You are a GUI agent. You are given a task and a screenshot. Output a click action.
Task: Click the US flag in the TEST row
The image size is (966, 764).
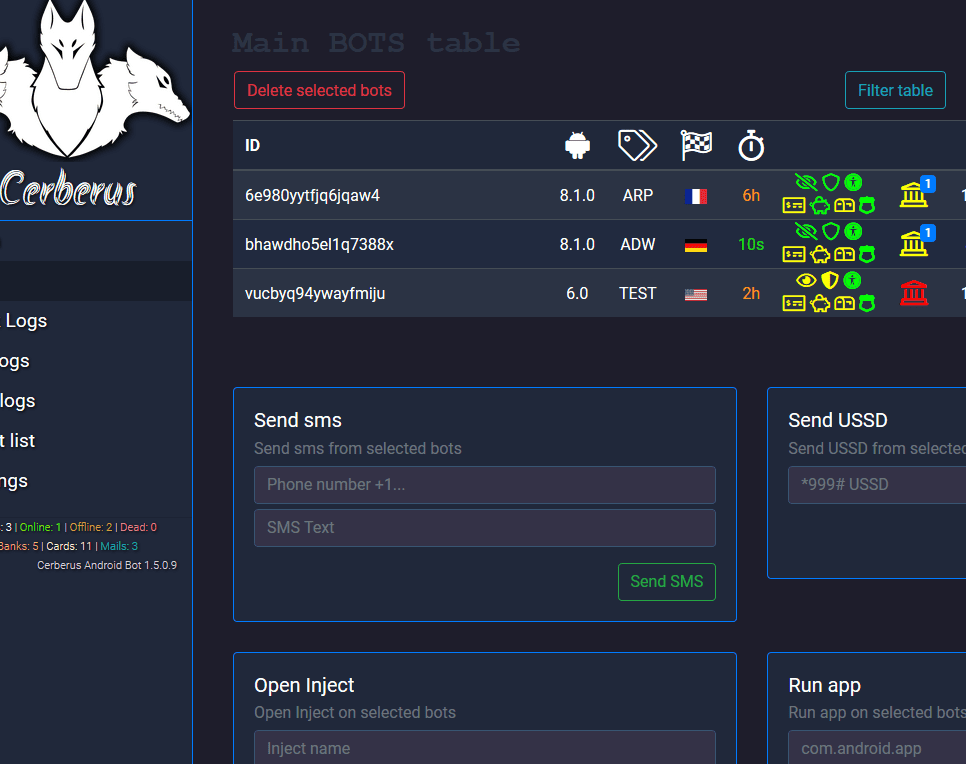[x=696, y=295]
